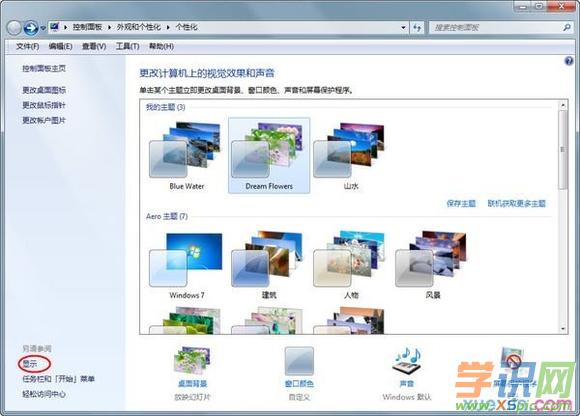The width and height of the screenshot is (580, 416).
Task: Open 更改桌面图标 link
Action: (44, 90)
